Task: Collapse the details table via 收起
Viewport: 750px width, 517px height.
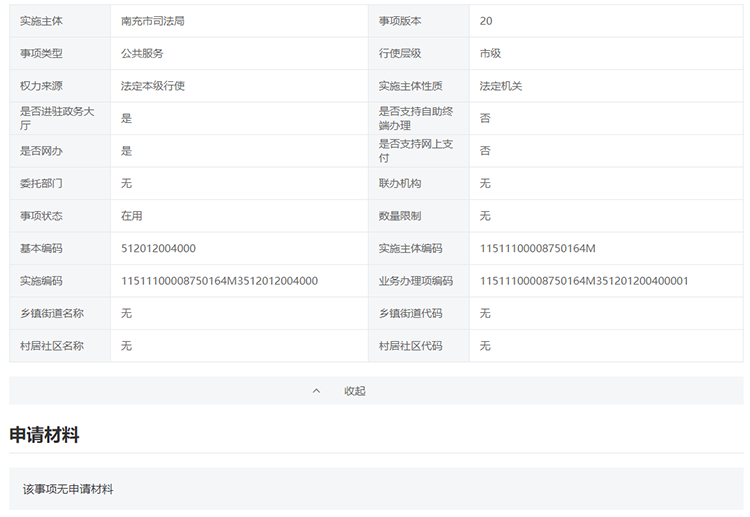Action: tap(355, 391)
